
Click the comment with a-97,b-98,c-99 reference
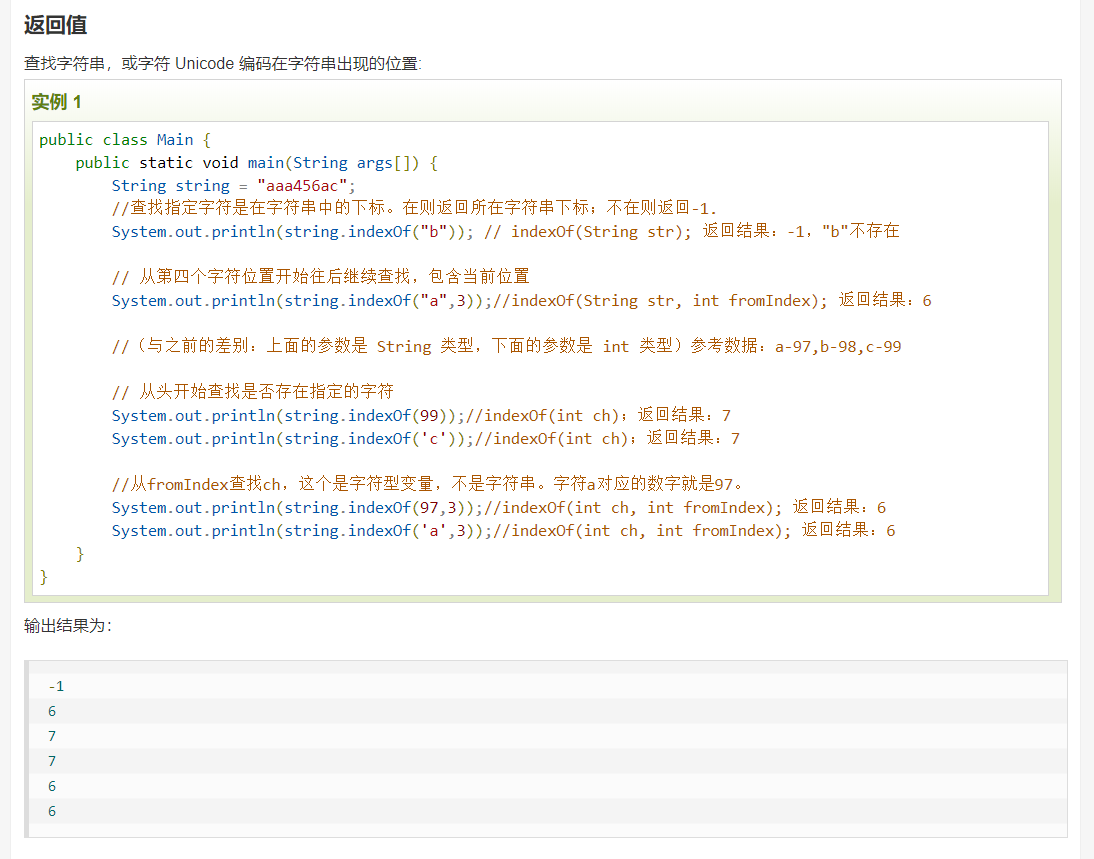507,346
